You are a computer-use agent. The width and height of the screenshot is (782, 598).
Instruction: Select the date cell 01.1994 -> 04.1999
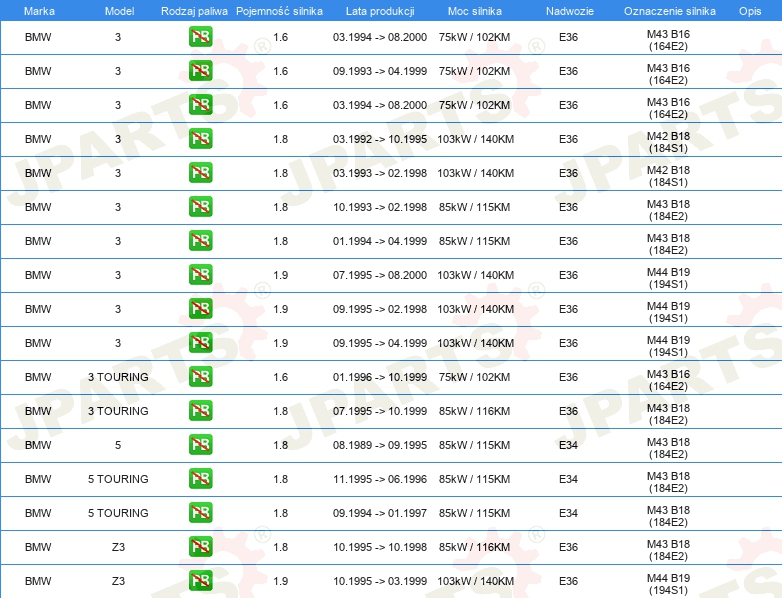point(380,241)
